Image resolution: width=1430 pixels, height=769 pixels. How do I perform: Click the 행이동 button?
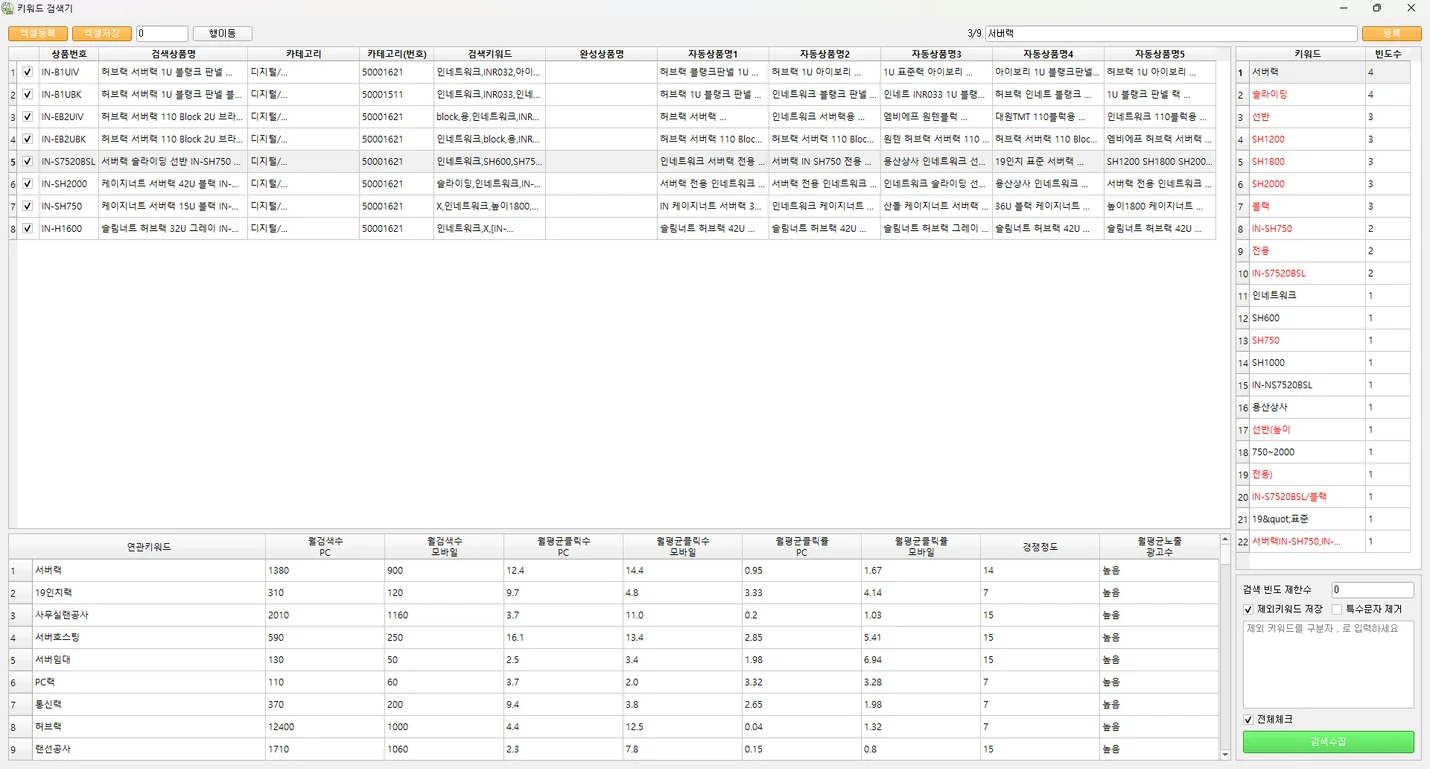coord(222,33)
